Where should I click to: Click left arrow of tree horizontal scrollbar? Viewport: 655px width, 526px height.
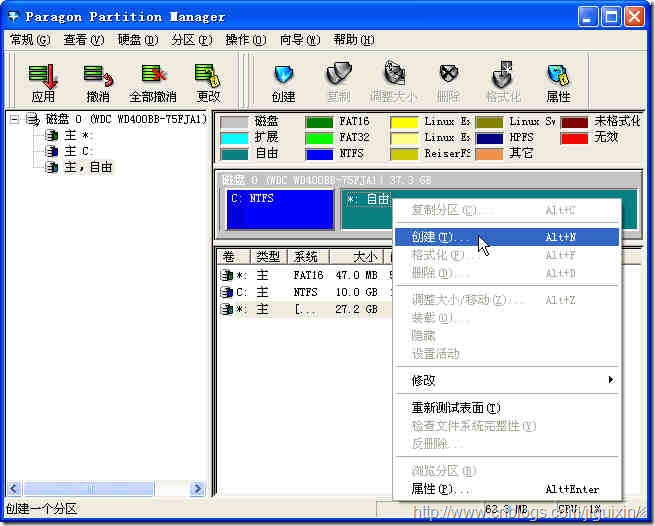14,488
